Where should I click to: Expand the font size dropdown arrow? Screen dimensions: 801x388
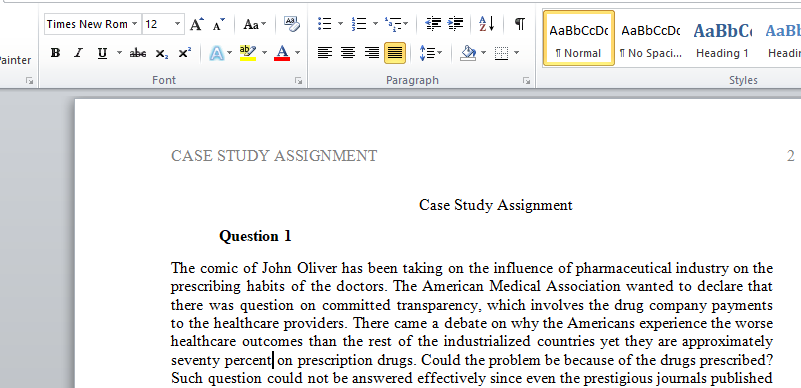click(x=177, y=24)
